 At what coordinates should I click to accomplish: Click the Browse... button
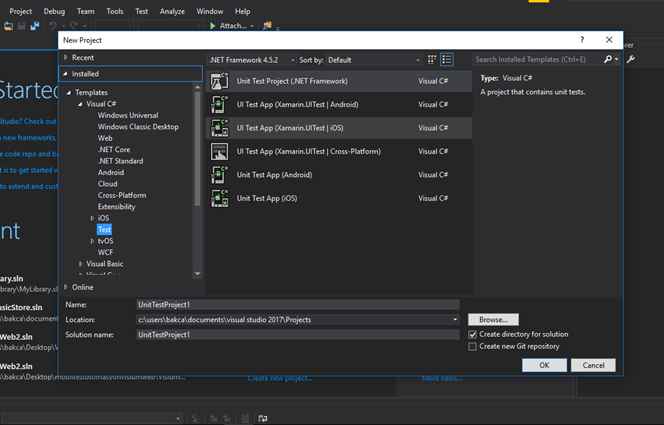[493, 320]
